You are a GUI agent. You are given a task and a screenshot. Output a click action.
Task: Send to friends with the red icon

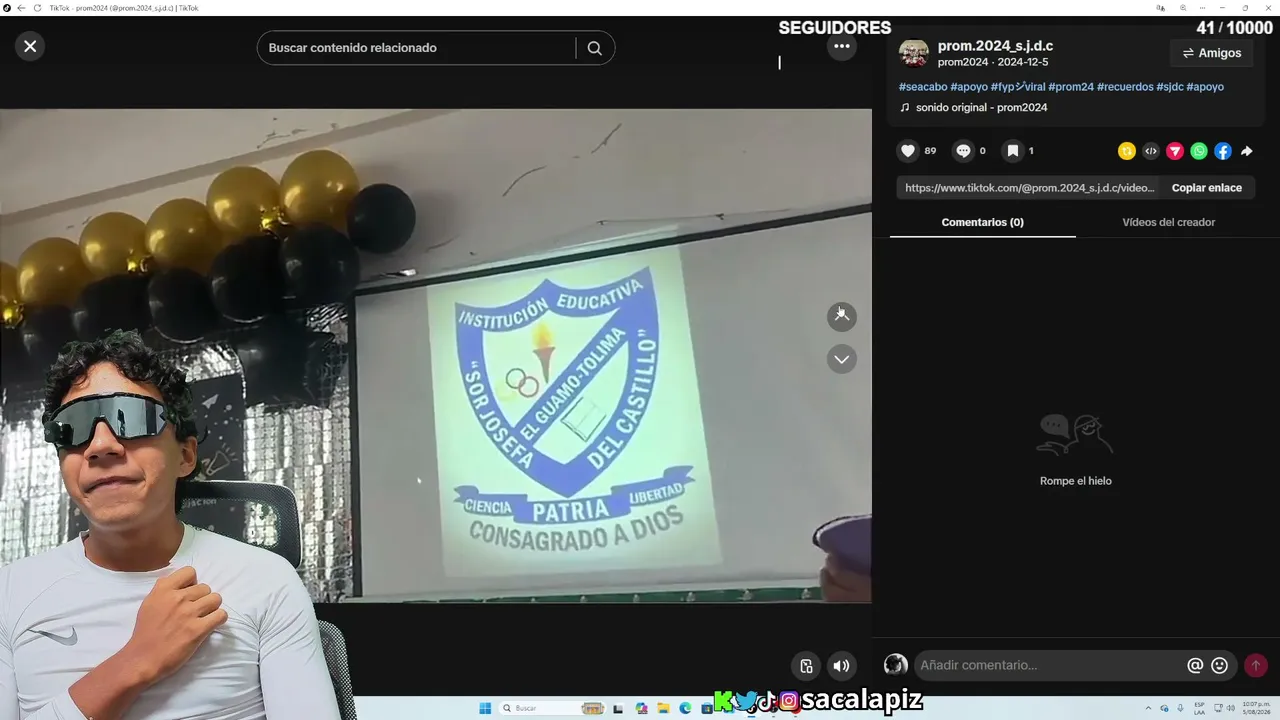1175,151
